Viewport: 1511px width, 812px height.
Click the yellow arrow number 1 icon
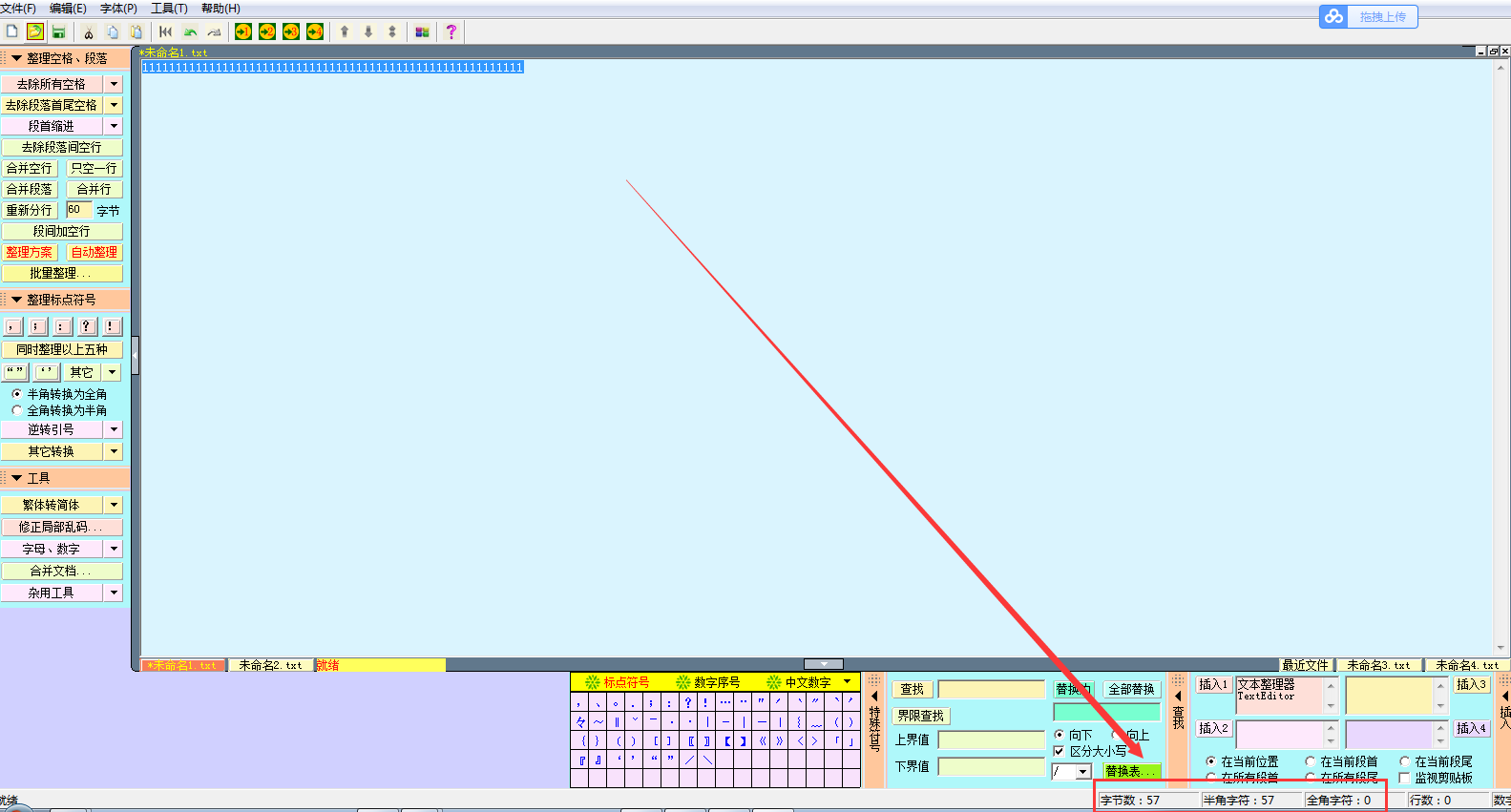point(243,31)
